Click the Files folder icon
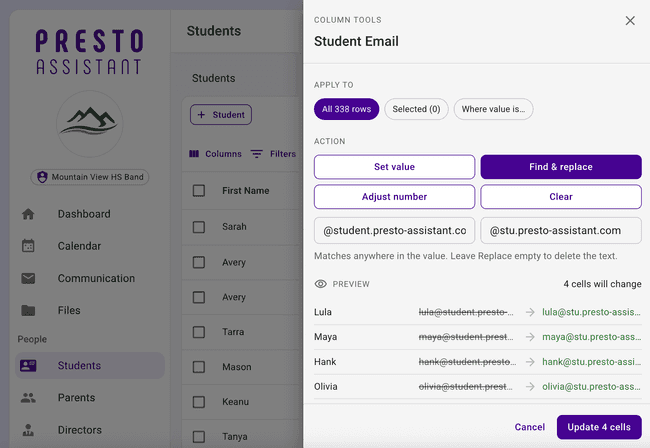The width and height of the screenshot is (650, 448). [28, 310]
